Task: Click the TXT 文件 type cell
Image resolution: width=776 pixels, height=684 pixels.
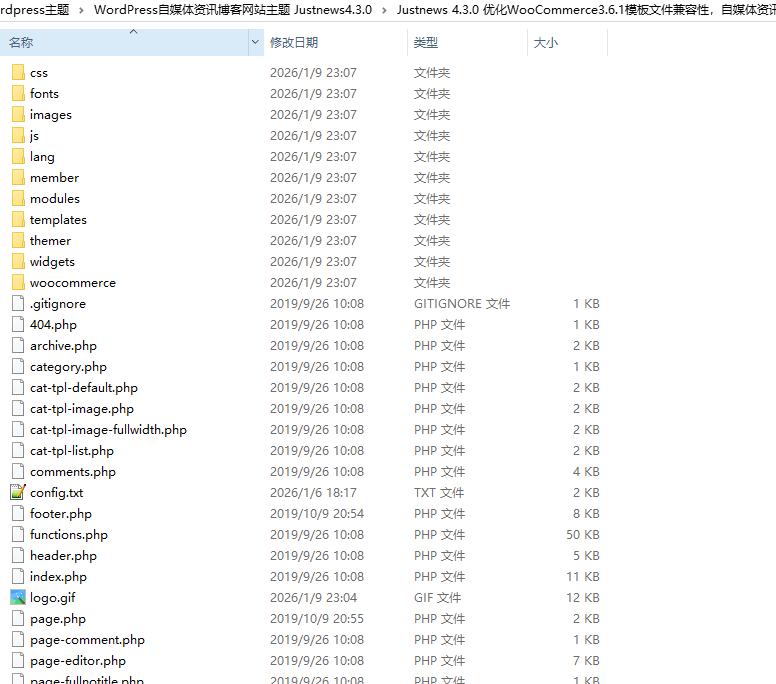Action: pyautogui.click(x=439, y=492)
